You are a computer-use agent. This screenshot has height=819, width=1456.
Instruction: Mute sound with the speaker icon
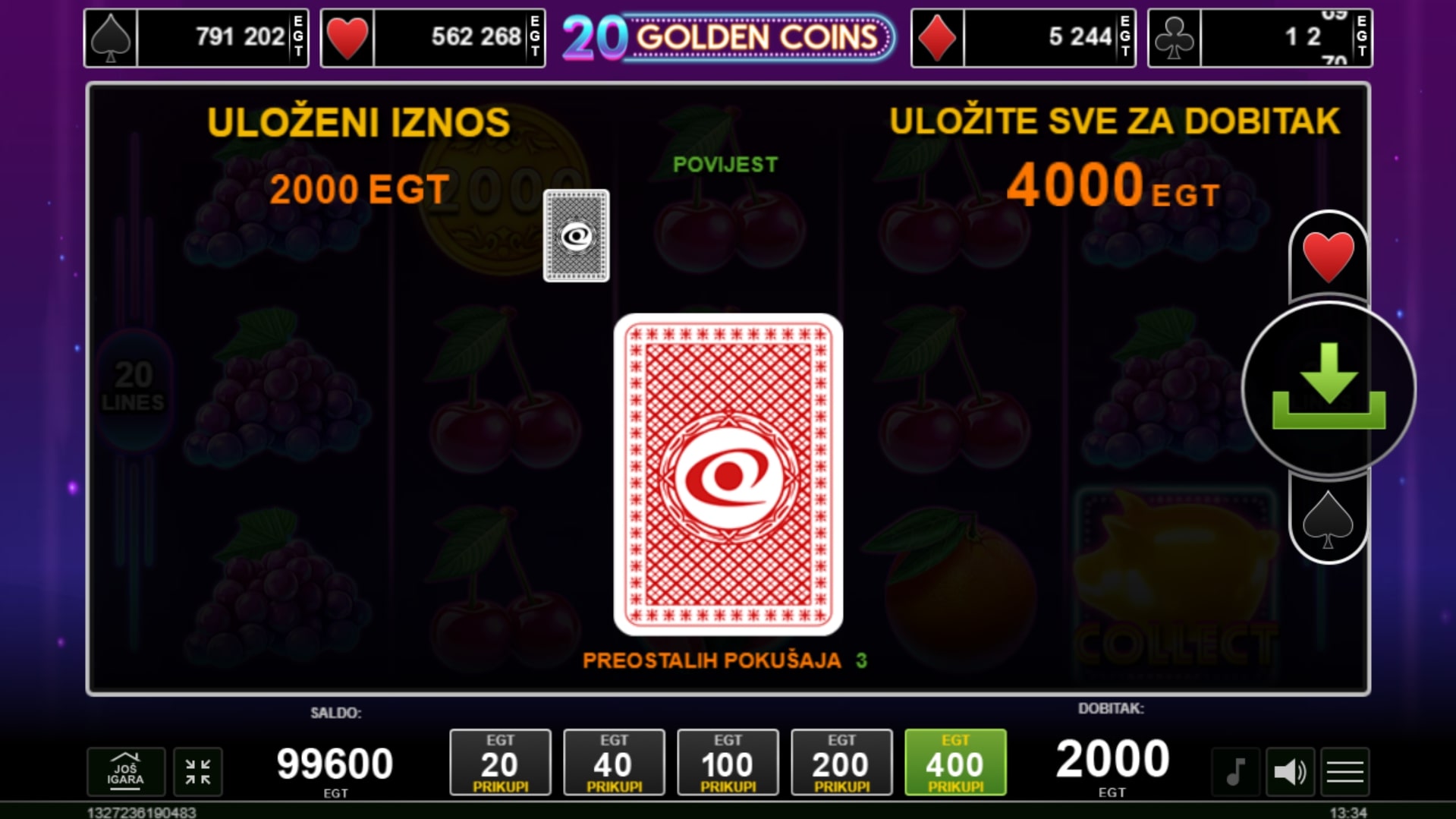(x=1290, y=772)
